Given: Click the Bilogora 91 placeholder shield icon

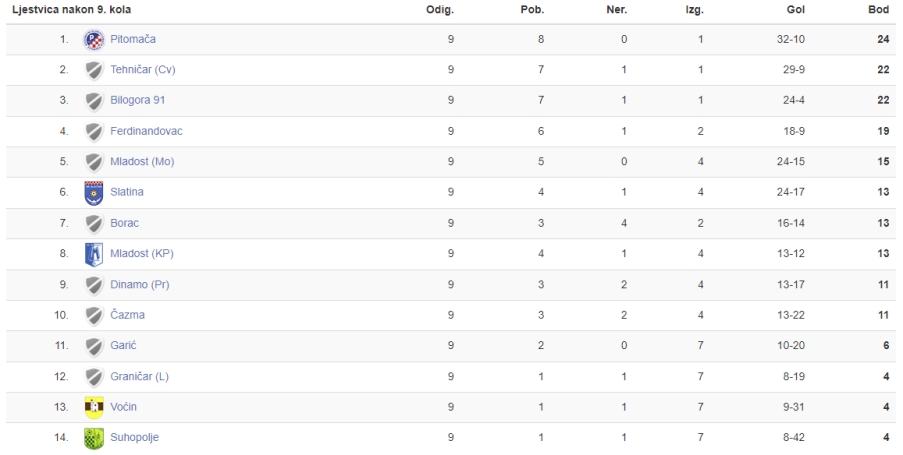Looking at the screenshot, I should point(94,101).
